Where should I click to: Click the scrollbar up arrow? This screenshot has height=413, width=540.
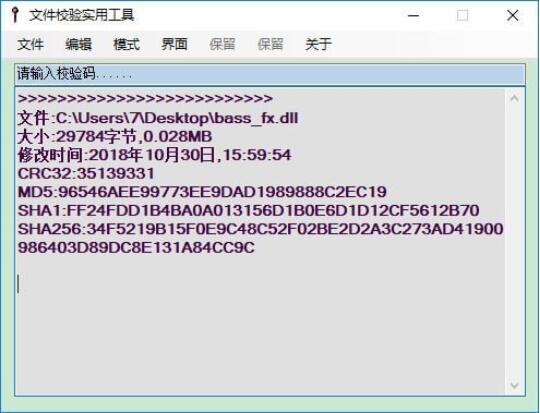pyautogui.click(x=515, y=99)
